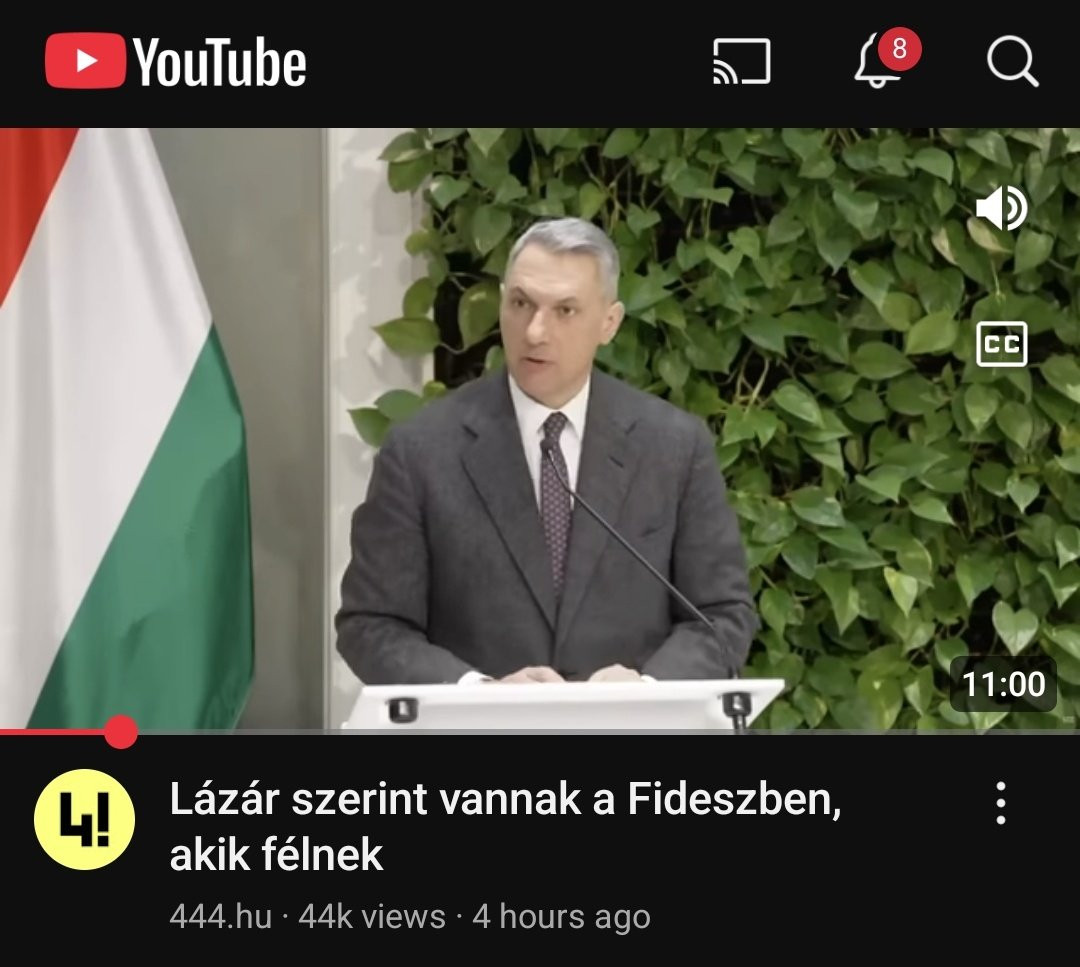The width and height of the screenshot is (1080, 967).
Task: Open the Cast to device icon
Action: click(x=741, y=62)
